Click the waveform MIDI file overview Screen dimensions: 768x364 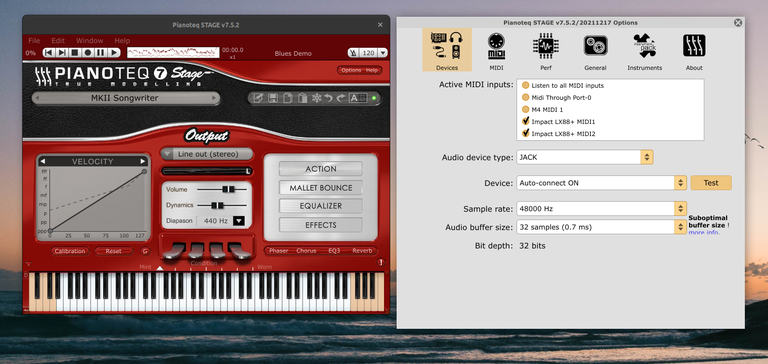coord(173,52)
